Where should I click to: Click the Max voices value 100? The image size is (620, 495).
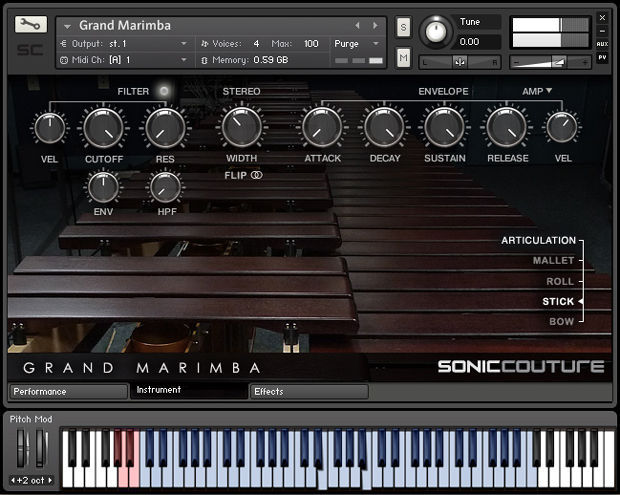[x=311, y=43]
